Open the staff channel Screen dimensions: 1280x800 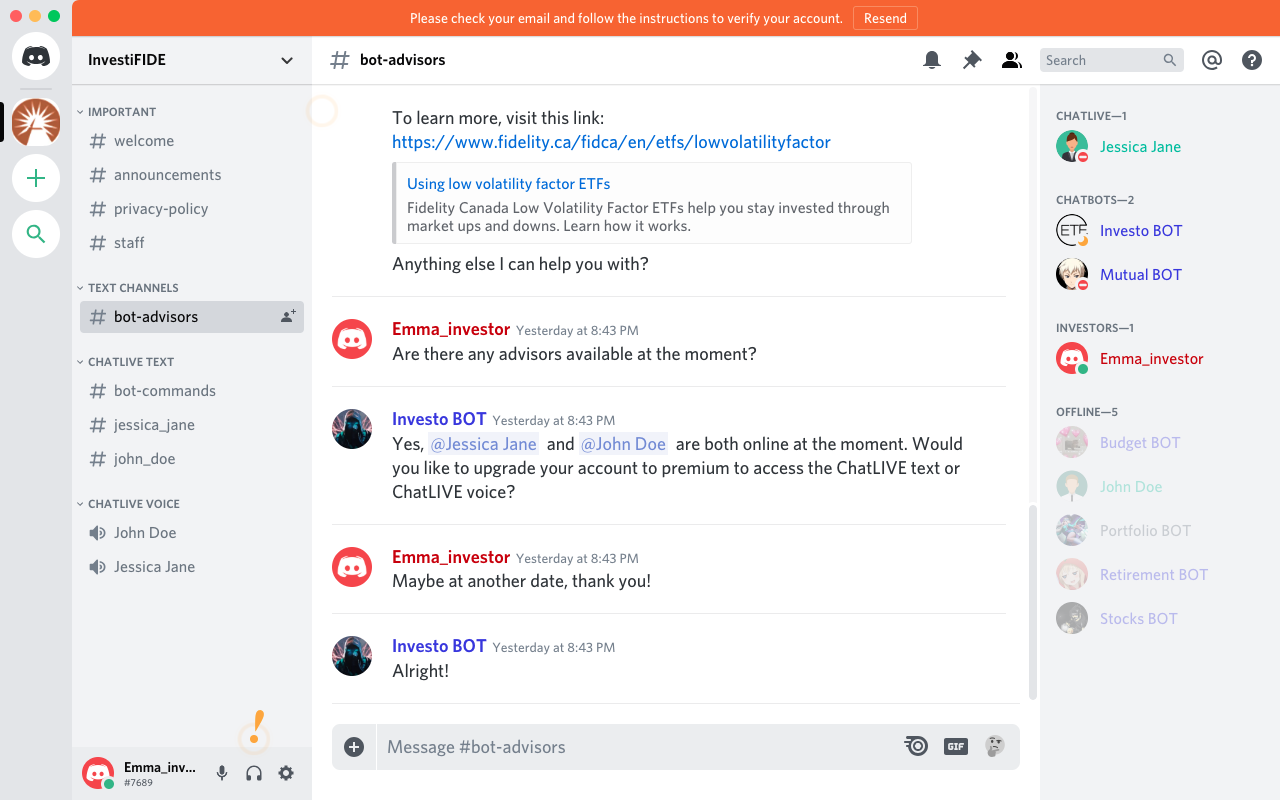pos(192,243)
